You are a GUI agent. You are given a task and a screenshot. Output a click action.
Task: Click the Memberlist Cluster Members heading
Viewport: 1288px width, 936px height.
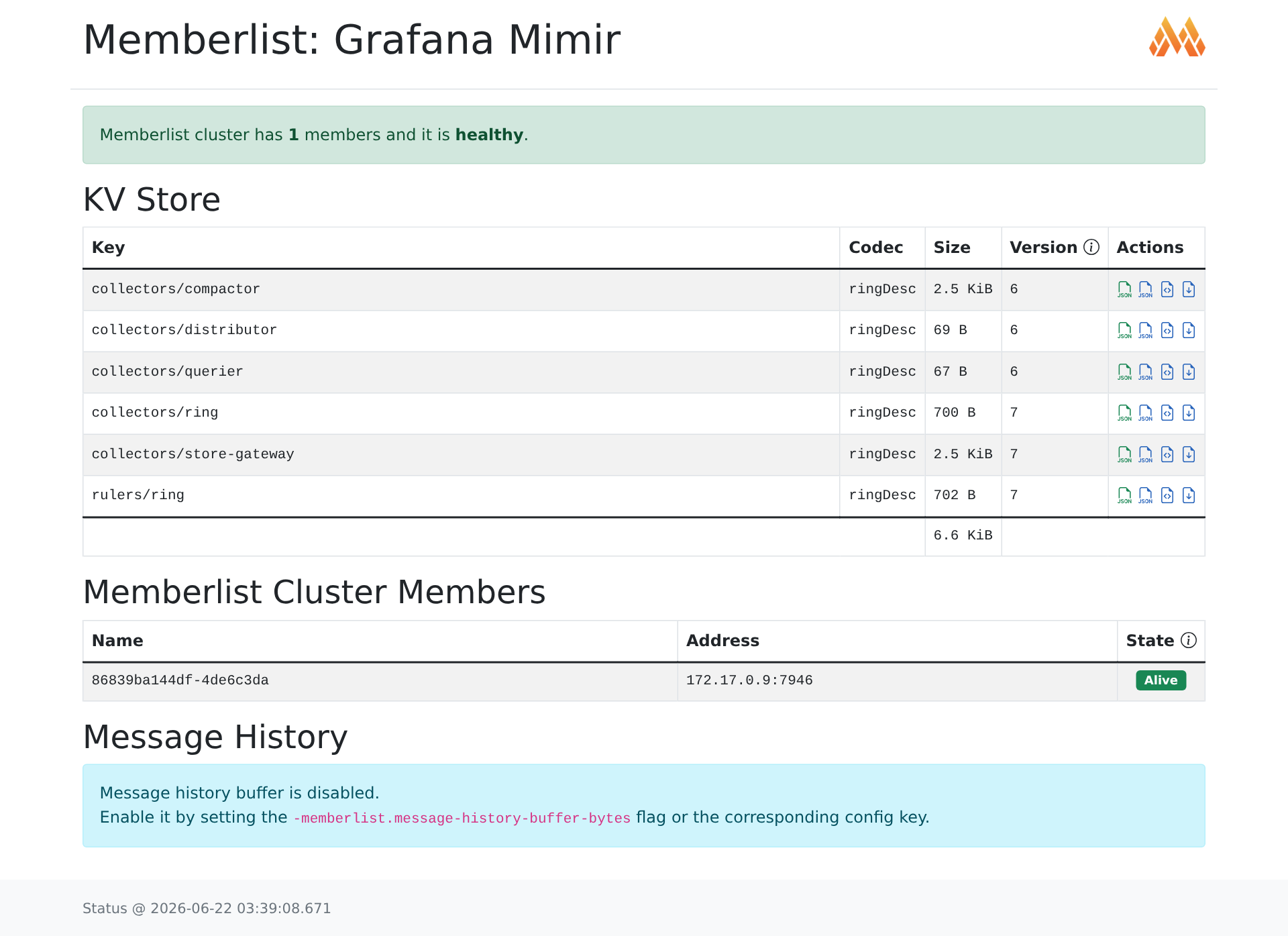[314, 592]
